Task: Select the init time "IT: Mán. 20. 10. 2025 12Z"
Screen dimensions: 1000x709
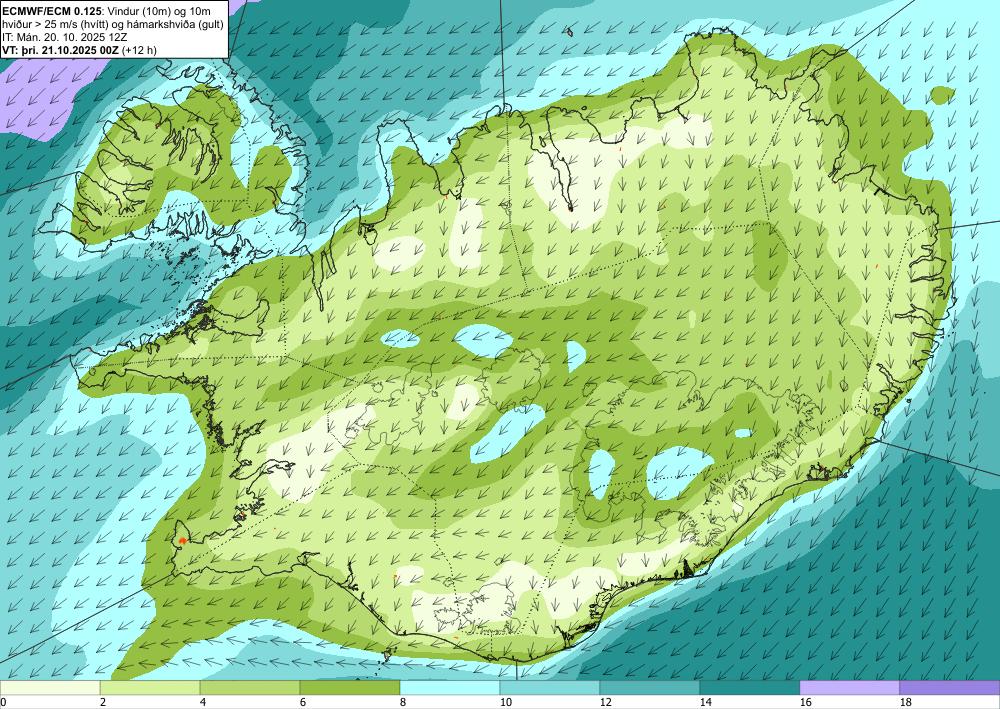Action: [65, 37]
